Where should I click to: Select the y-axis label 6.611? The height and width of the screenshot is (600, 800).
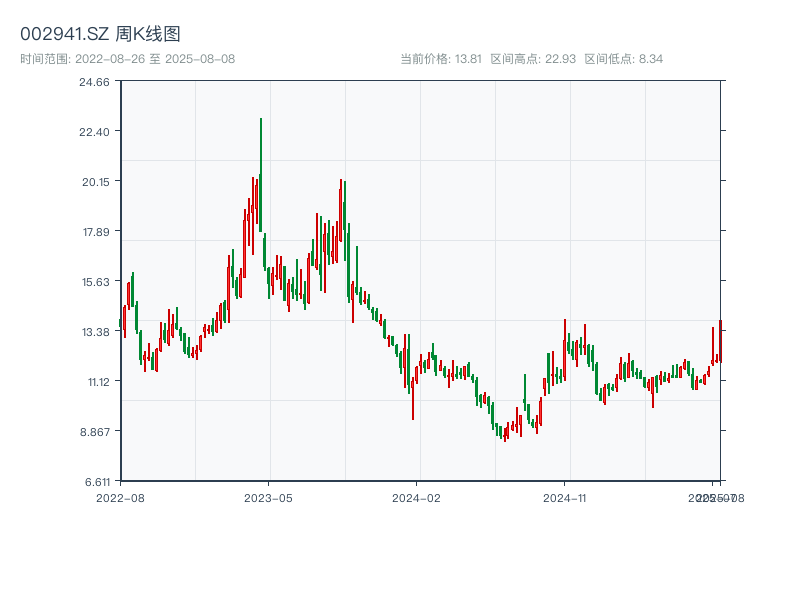tap(97, 482)
